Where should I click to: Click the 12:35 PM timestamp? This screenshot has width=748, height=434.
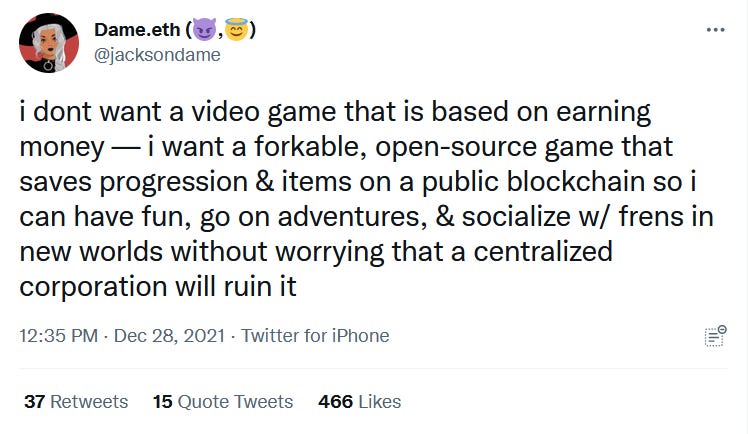point(58,336)
